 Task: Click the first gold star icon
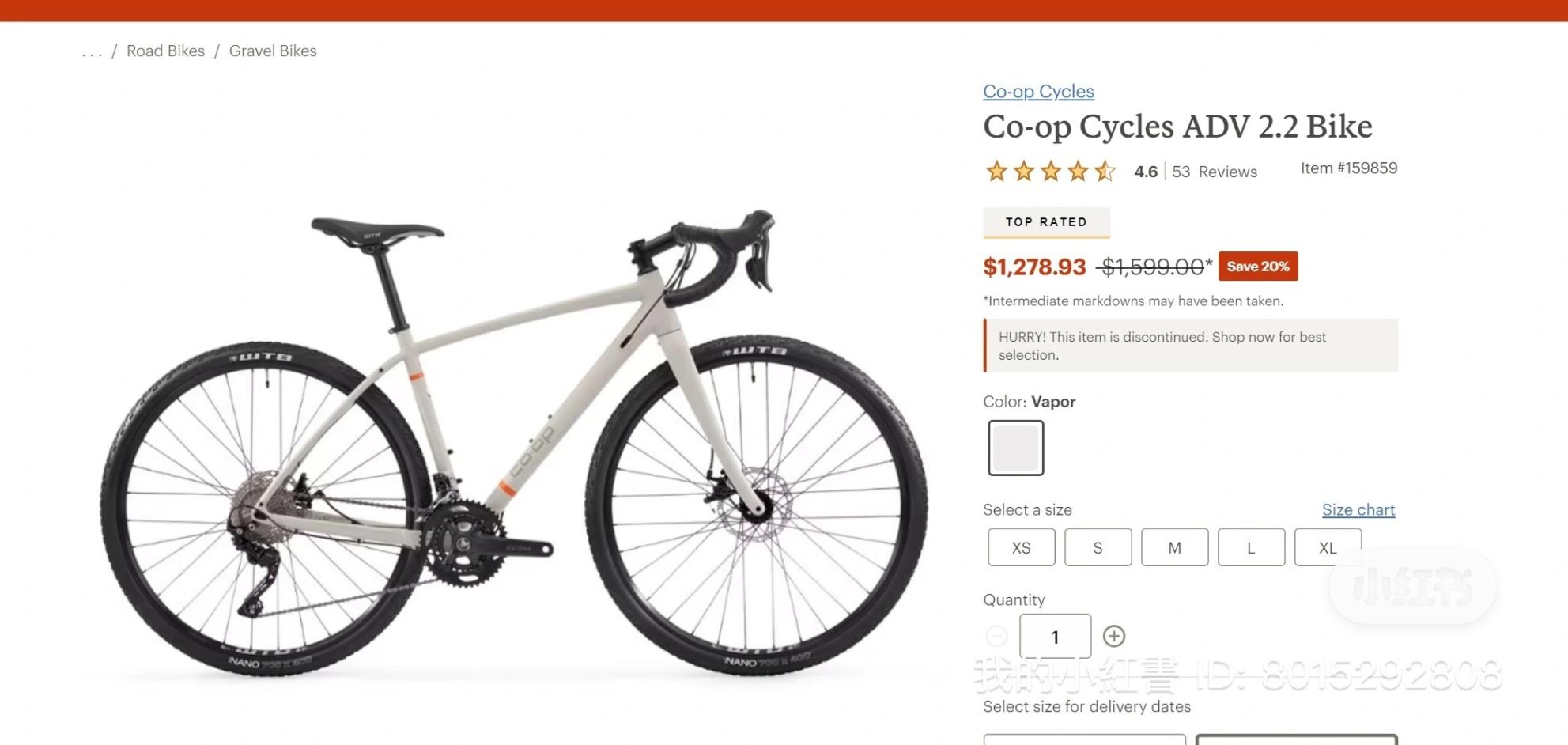pyautogui.click(x=996, y=171)
